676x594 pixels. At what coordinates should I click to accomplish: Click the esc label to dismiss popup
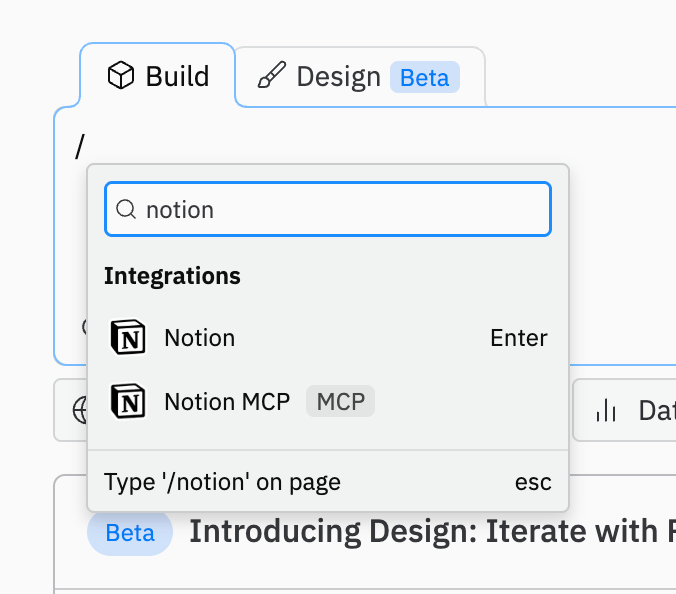tap(533, 482)
